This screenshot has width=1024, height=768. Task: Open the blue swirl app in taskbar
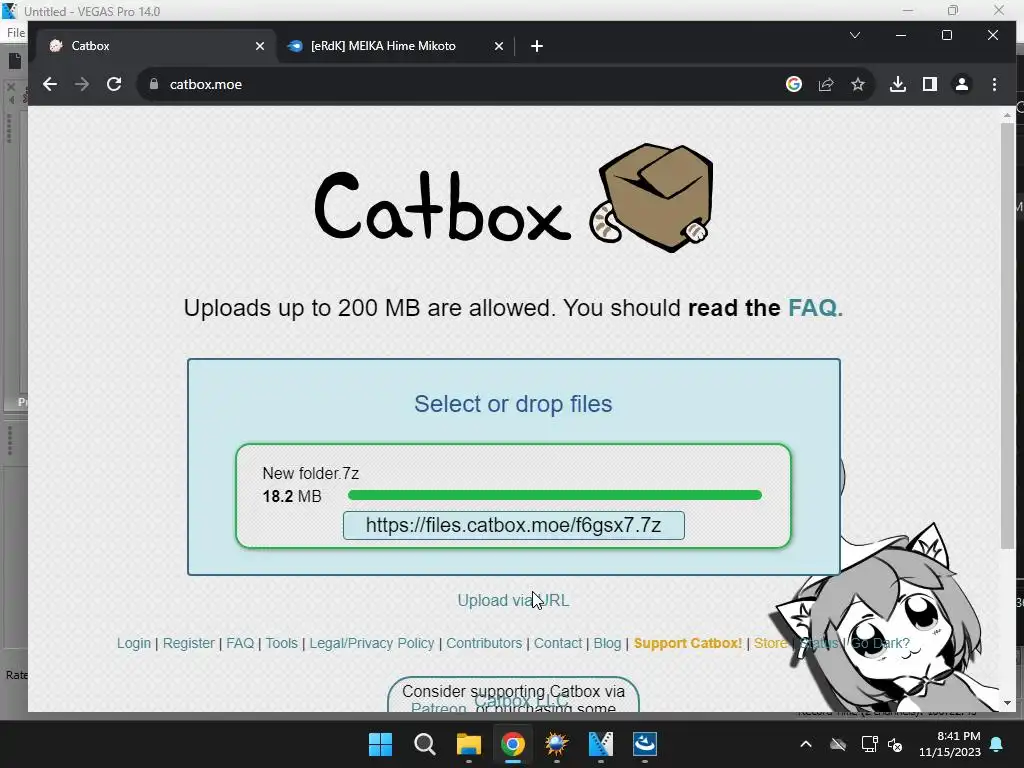tap(645, 744)
